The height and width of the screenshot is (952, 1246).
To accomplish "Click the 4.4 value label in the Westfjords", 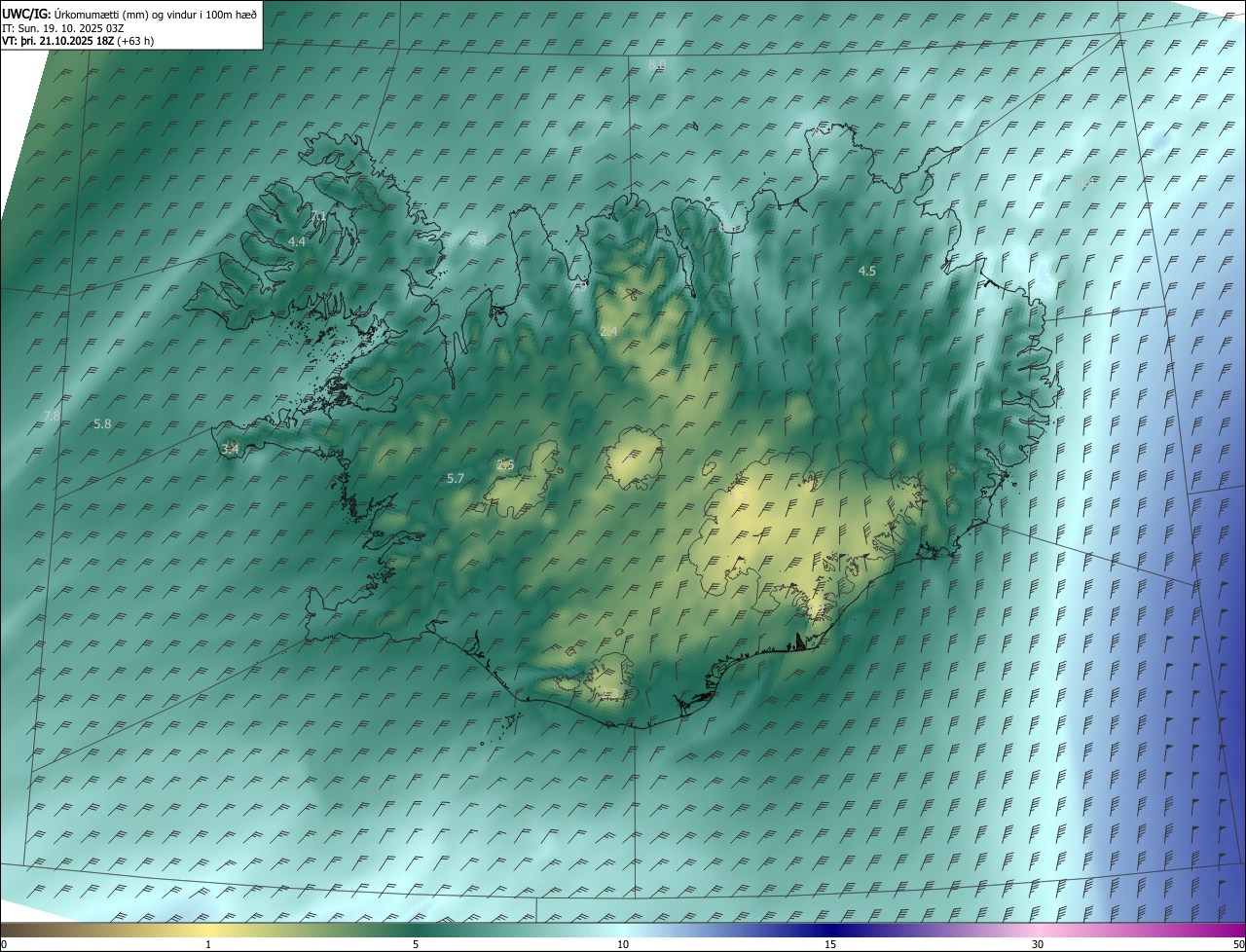I will (x=297, y=240).
